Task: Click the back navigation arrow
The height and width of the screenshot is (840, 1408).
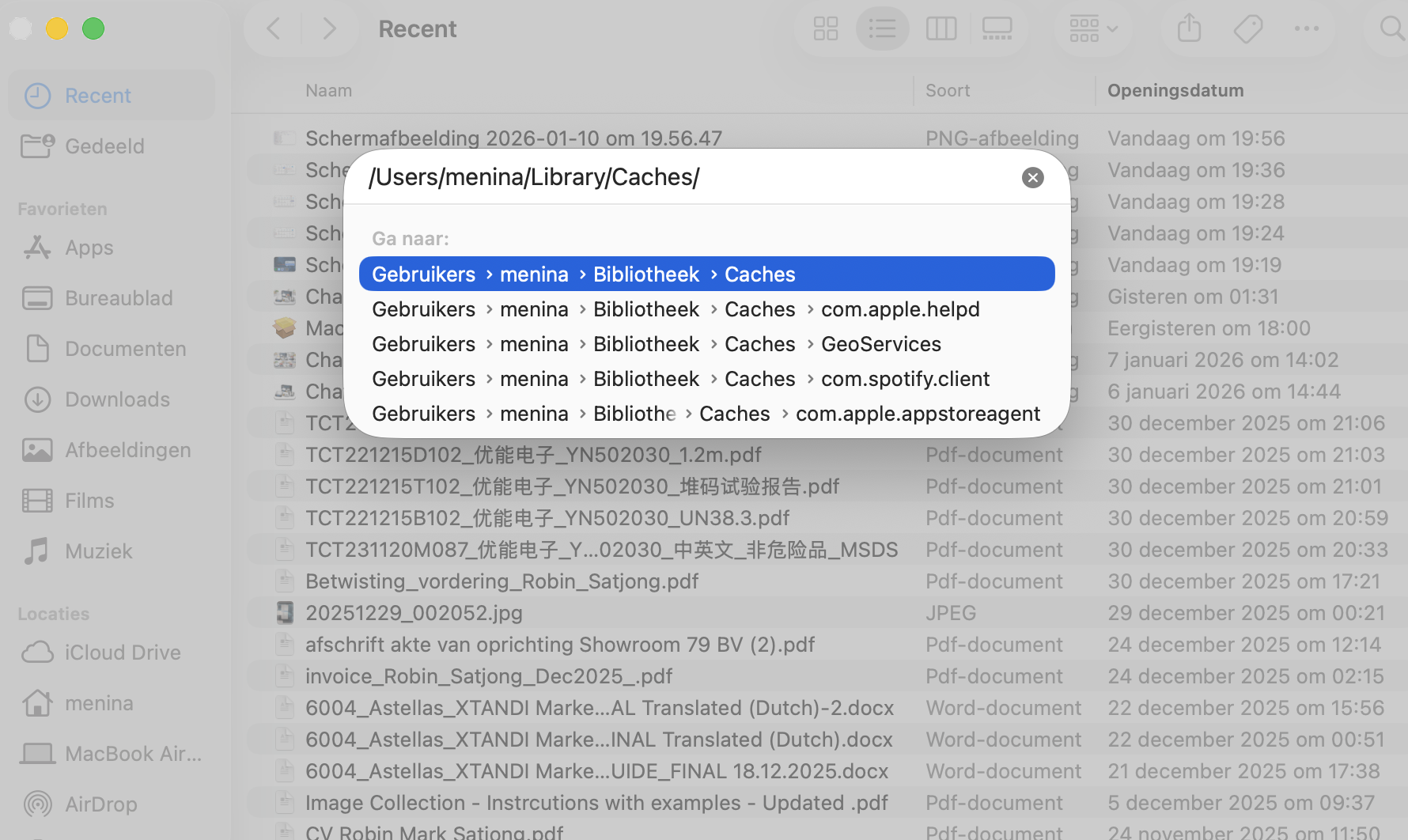Action: 273,28
